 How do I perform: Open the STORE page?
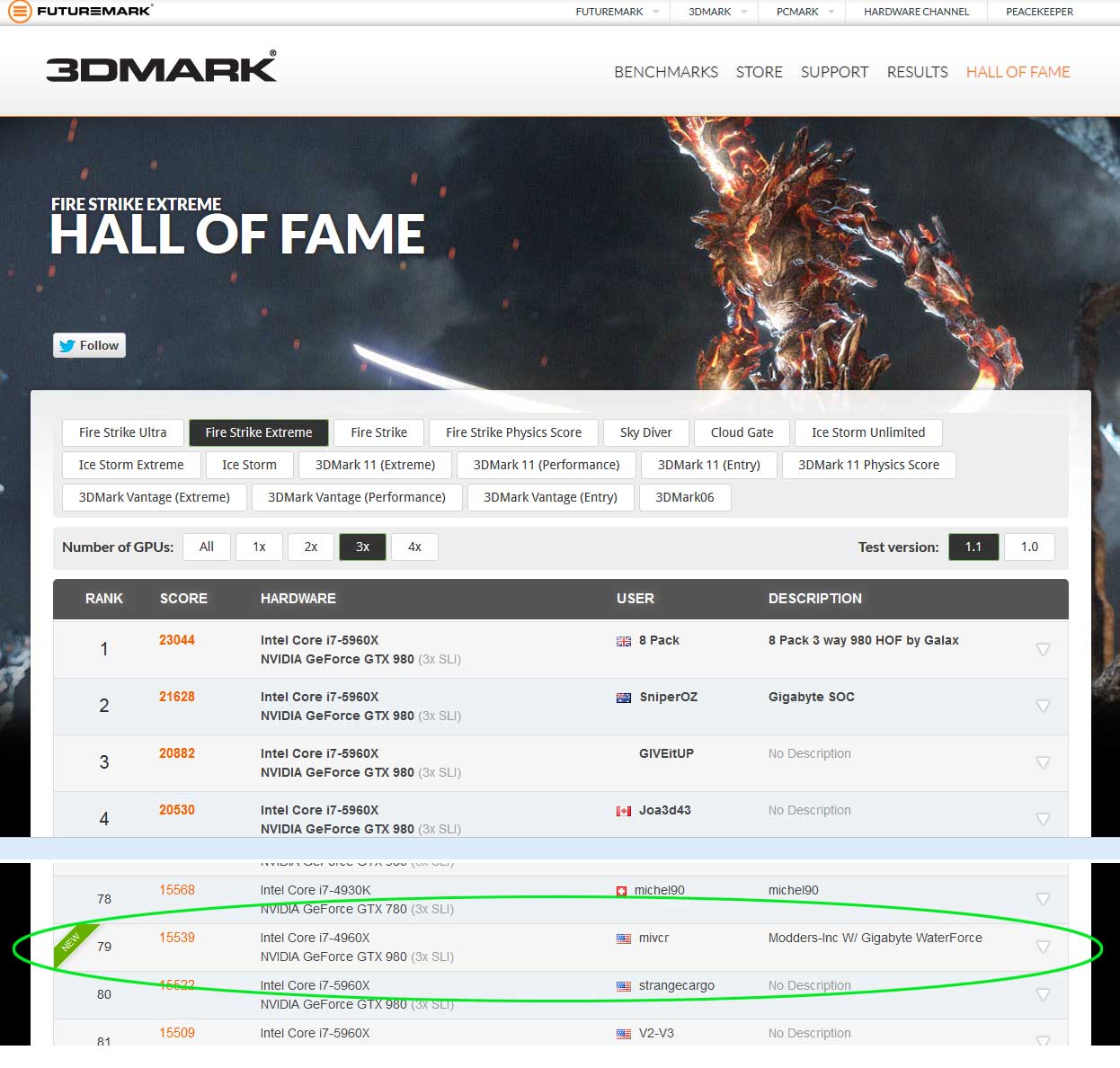pos(760,72)
